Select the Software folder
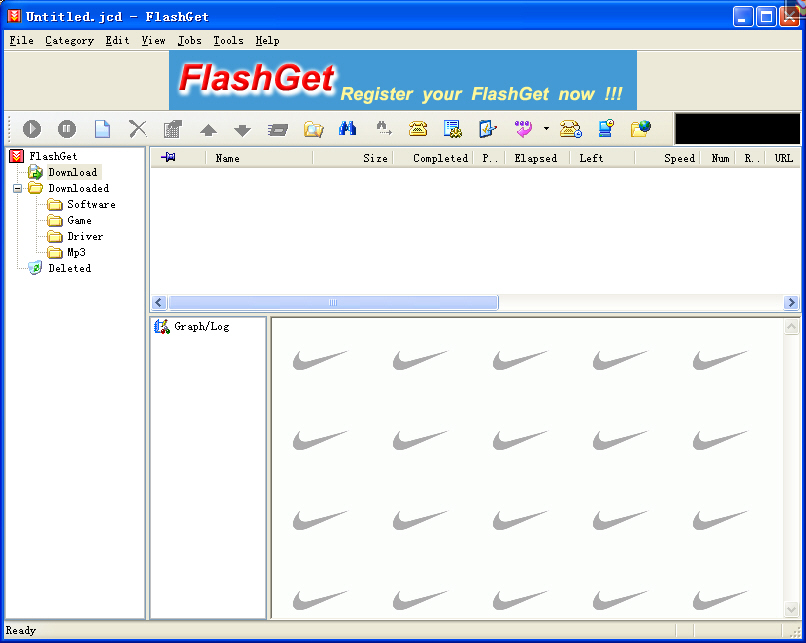Image resolution: width=806 pixels, height=643 pixels. 91,204
